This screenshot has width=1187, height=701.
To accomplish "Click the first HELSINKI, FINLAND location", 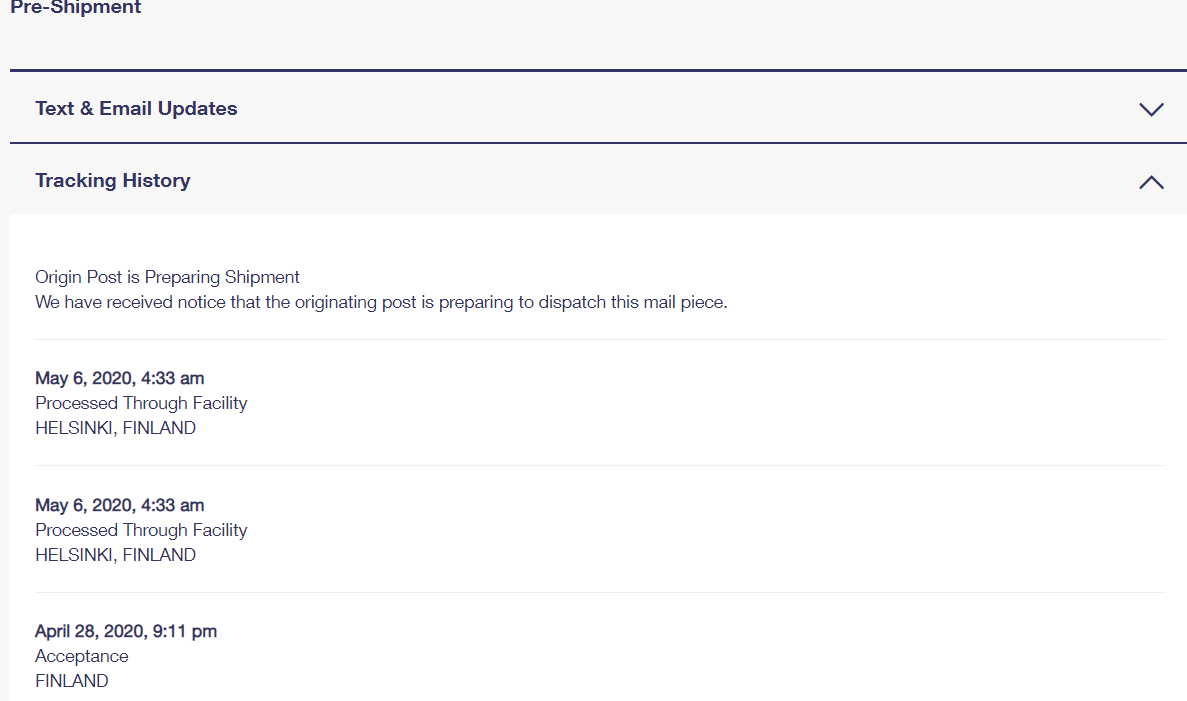I will pyautogui.click(x=115, y=428).
